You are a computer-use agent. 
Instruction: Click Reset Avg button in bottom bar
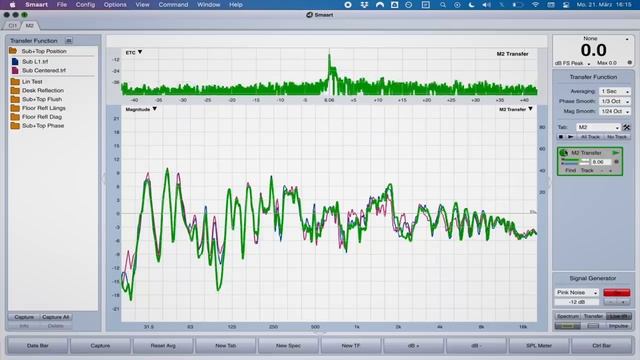click(x=163, y=346)
